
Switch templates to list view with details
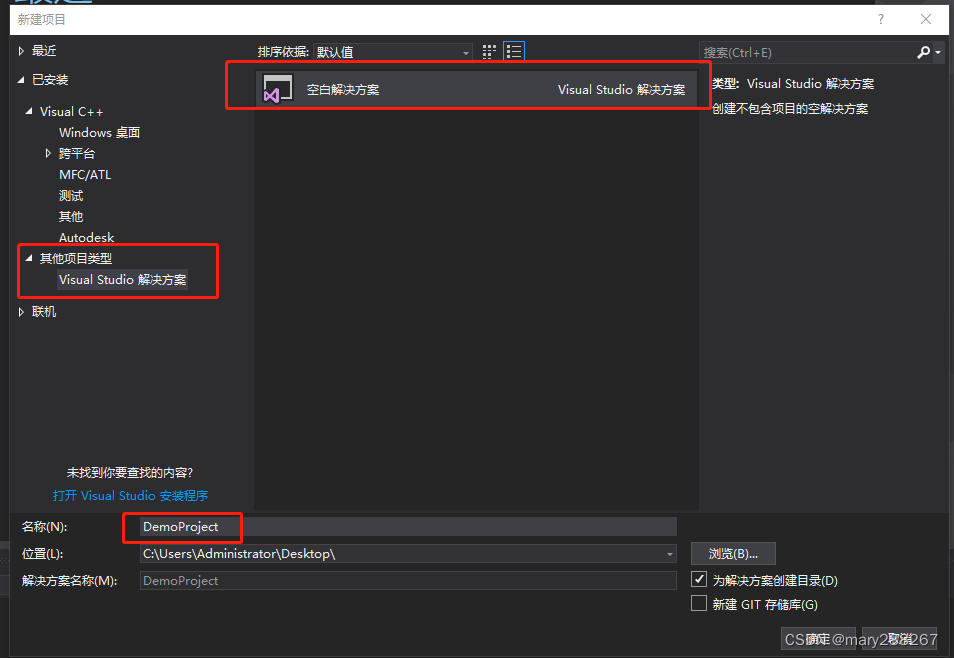point(513,51)
